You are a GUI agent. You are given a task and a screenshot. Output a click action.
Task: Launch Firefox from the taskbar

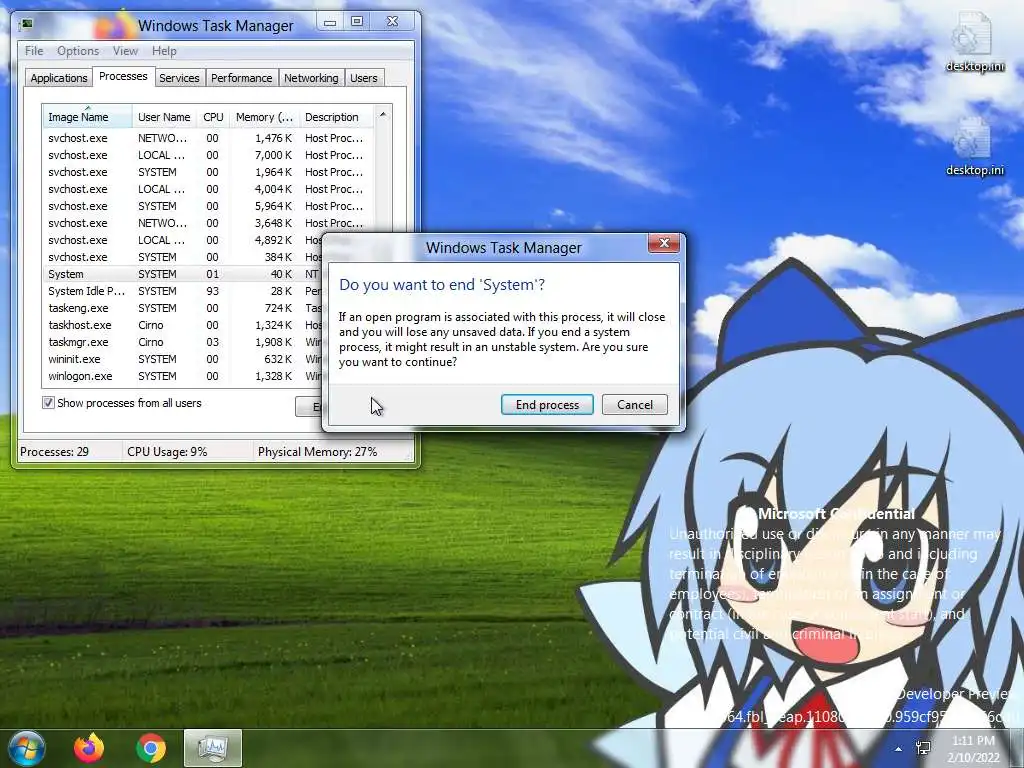89,748
